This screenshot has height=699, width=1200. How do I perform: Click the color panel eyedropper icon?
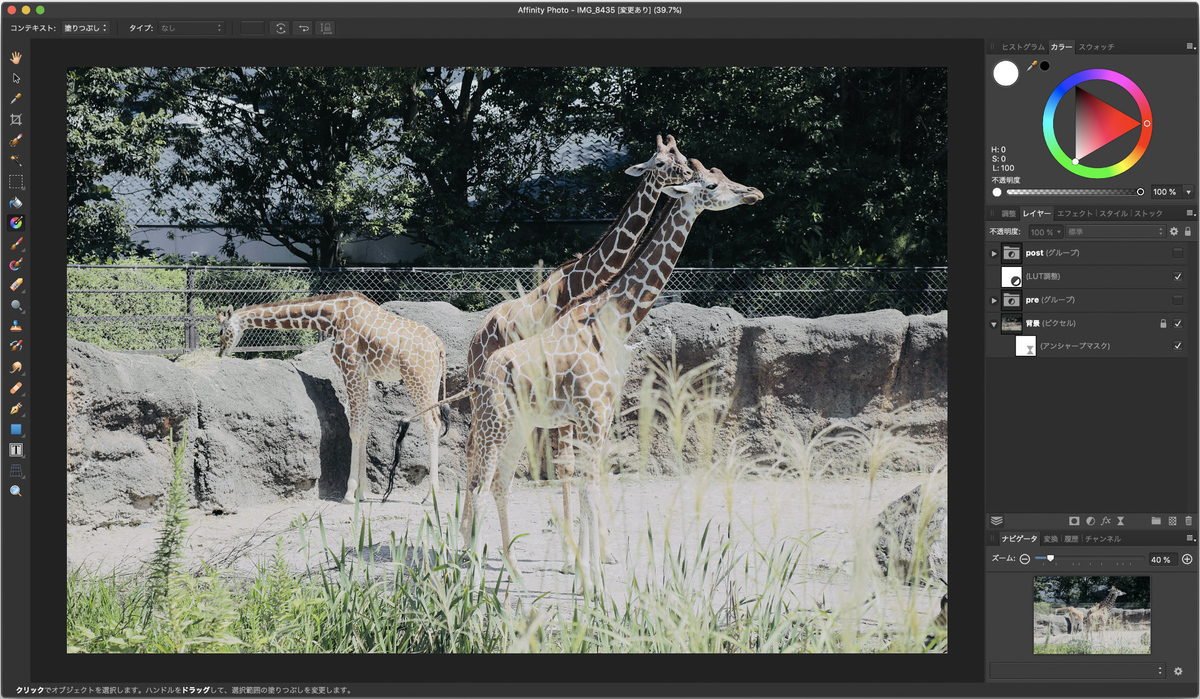[1032, 66]
